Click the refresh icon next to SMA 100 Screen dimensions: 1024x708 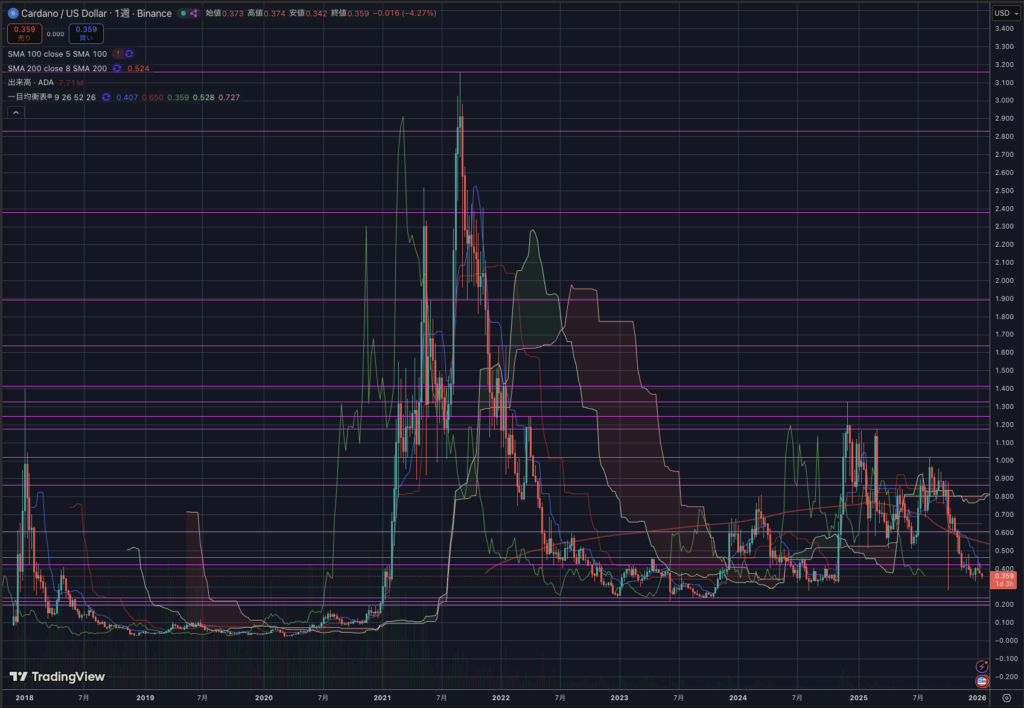(129, 52)
